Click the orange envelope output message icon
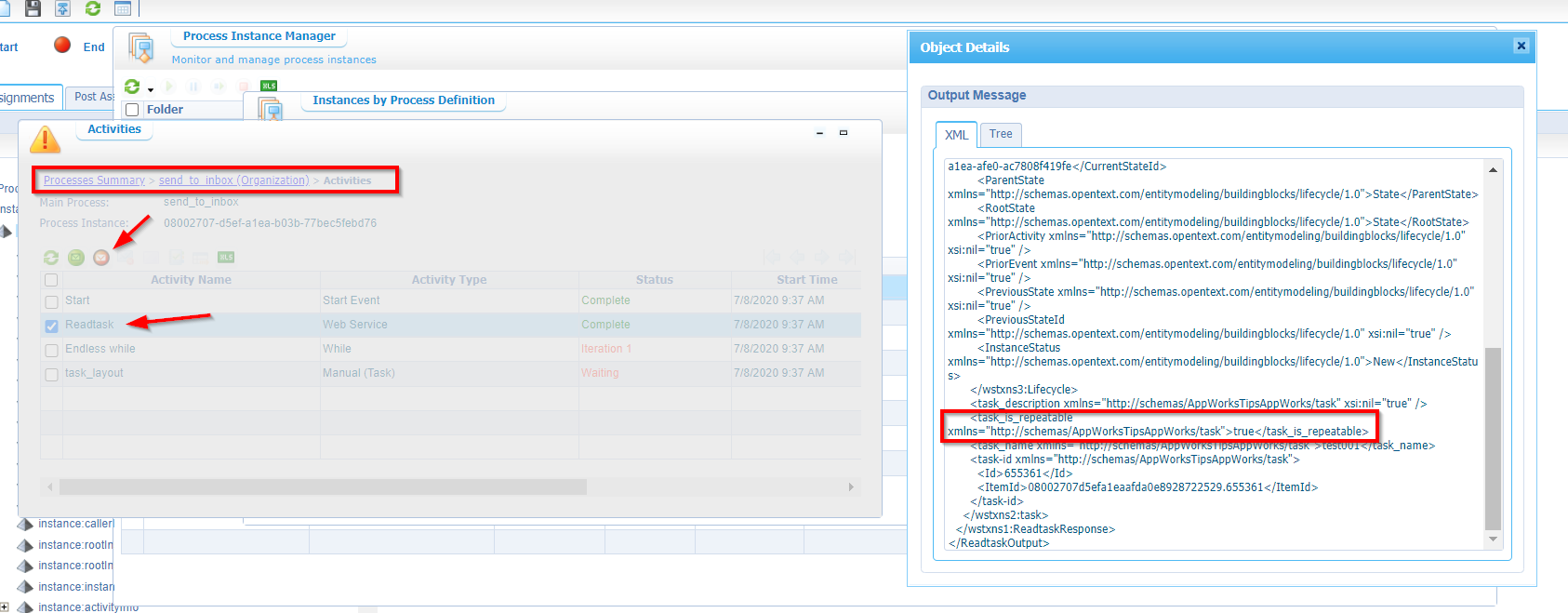The width and height of the screenshot is (1568, 613). (x=101, y=258)
